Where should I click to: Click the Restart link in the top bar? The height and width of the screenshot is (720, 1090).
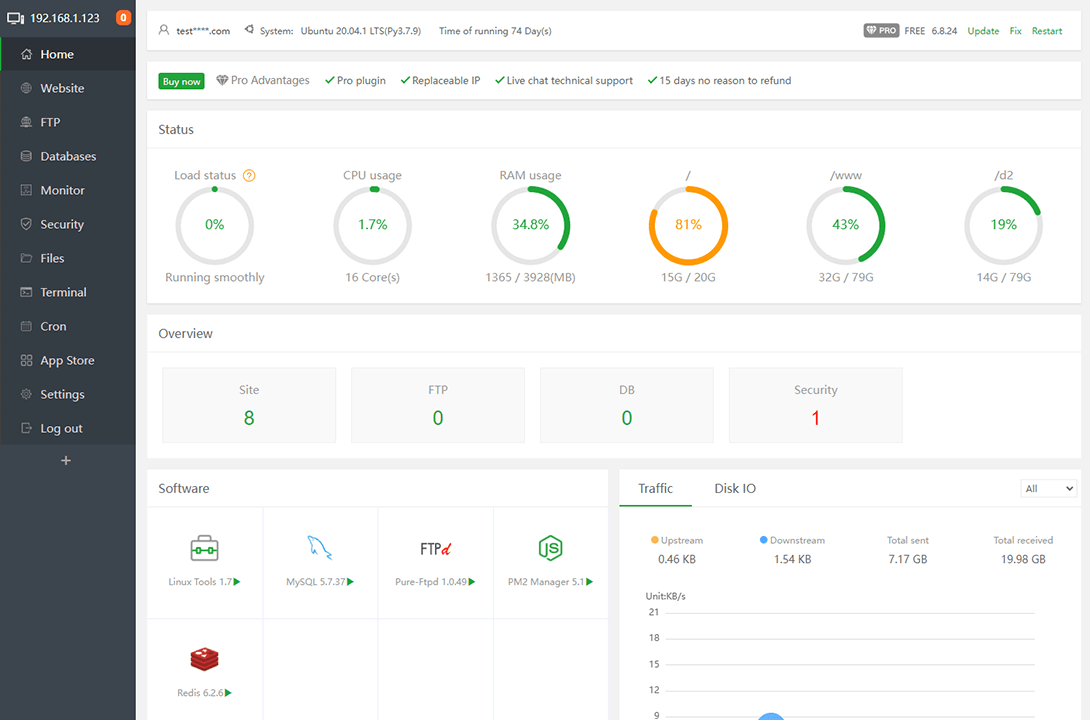pyautogui.click(x=1046, y=31)
